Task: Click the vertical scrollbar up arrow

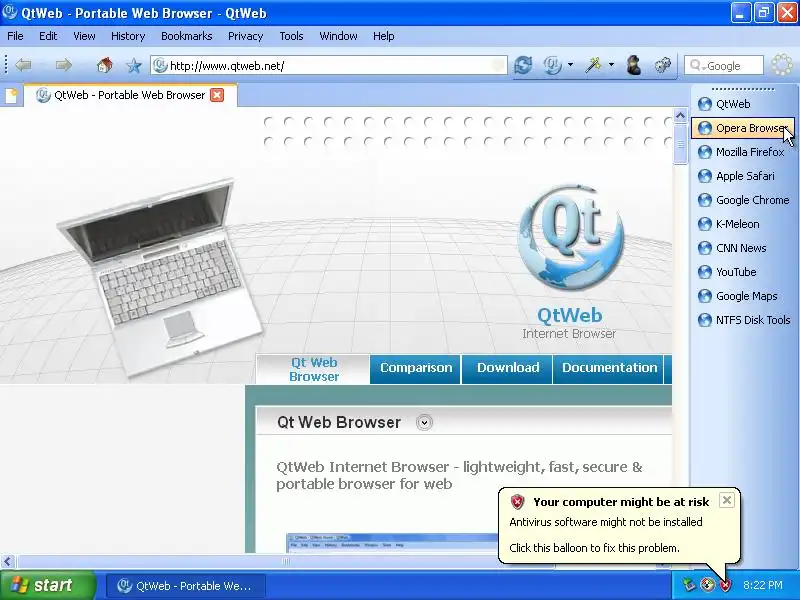Action: [680, 116]
